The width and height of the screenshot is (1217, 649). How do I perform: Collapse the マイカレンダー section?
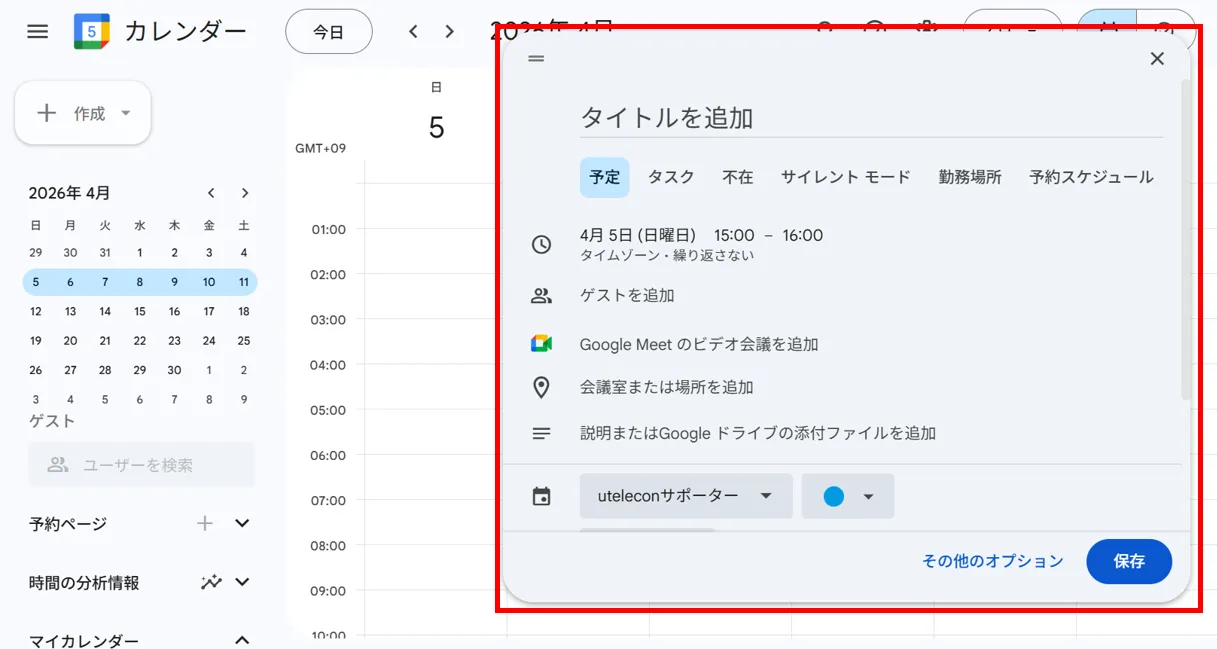pyautogui.click(x=242, y=640)
